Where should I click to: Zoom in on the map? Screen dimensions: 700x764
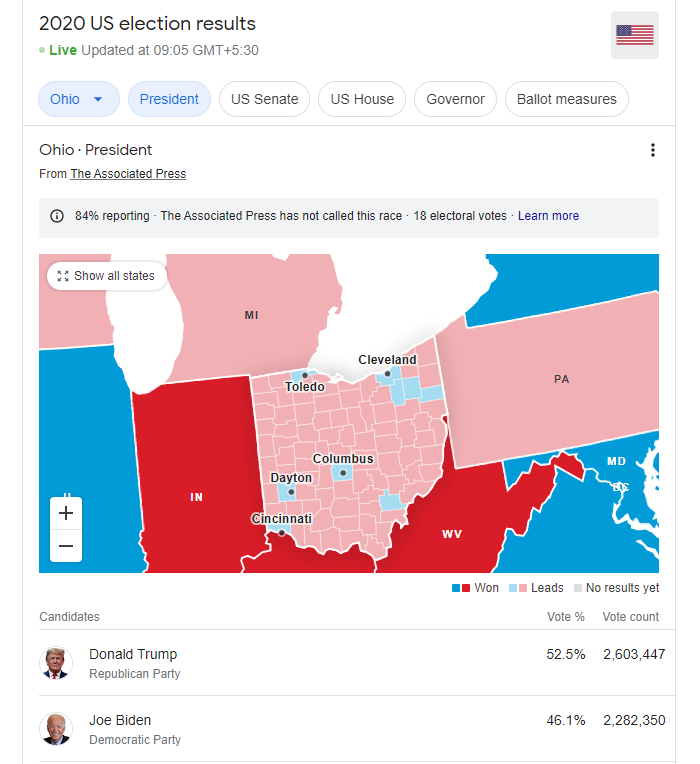66,513
